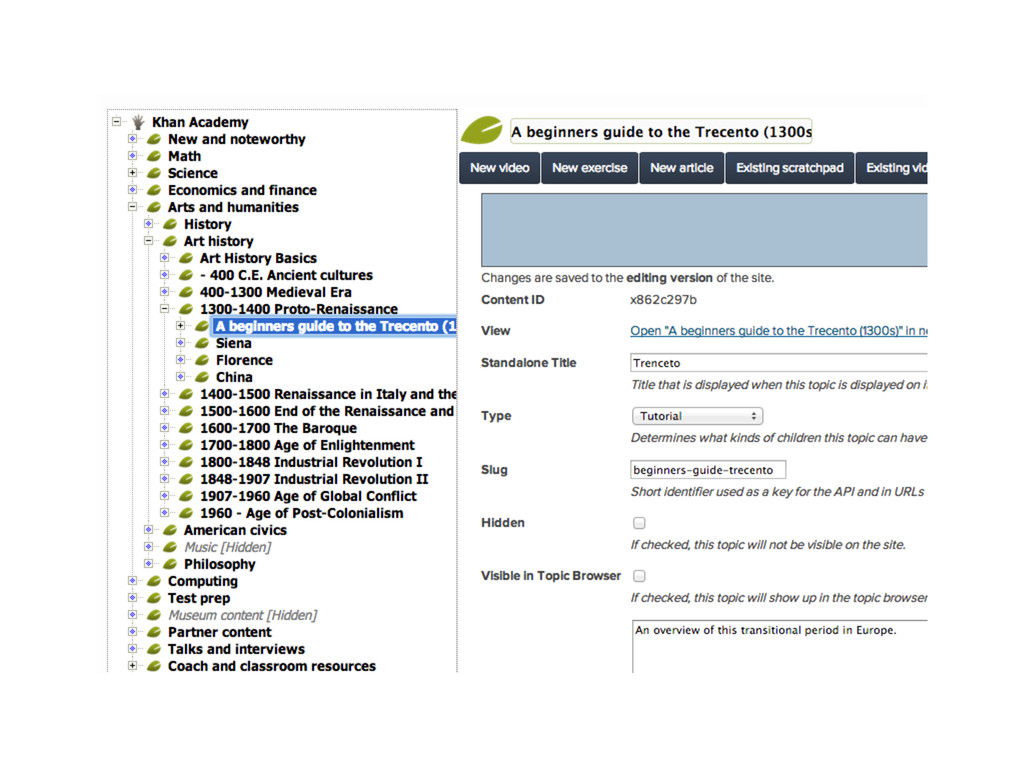Click the leaf icon beside Test prep
The image size is (1024, 768).
154,598
